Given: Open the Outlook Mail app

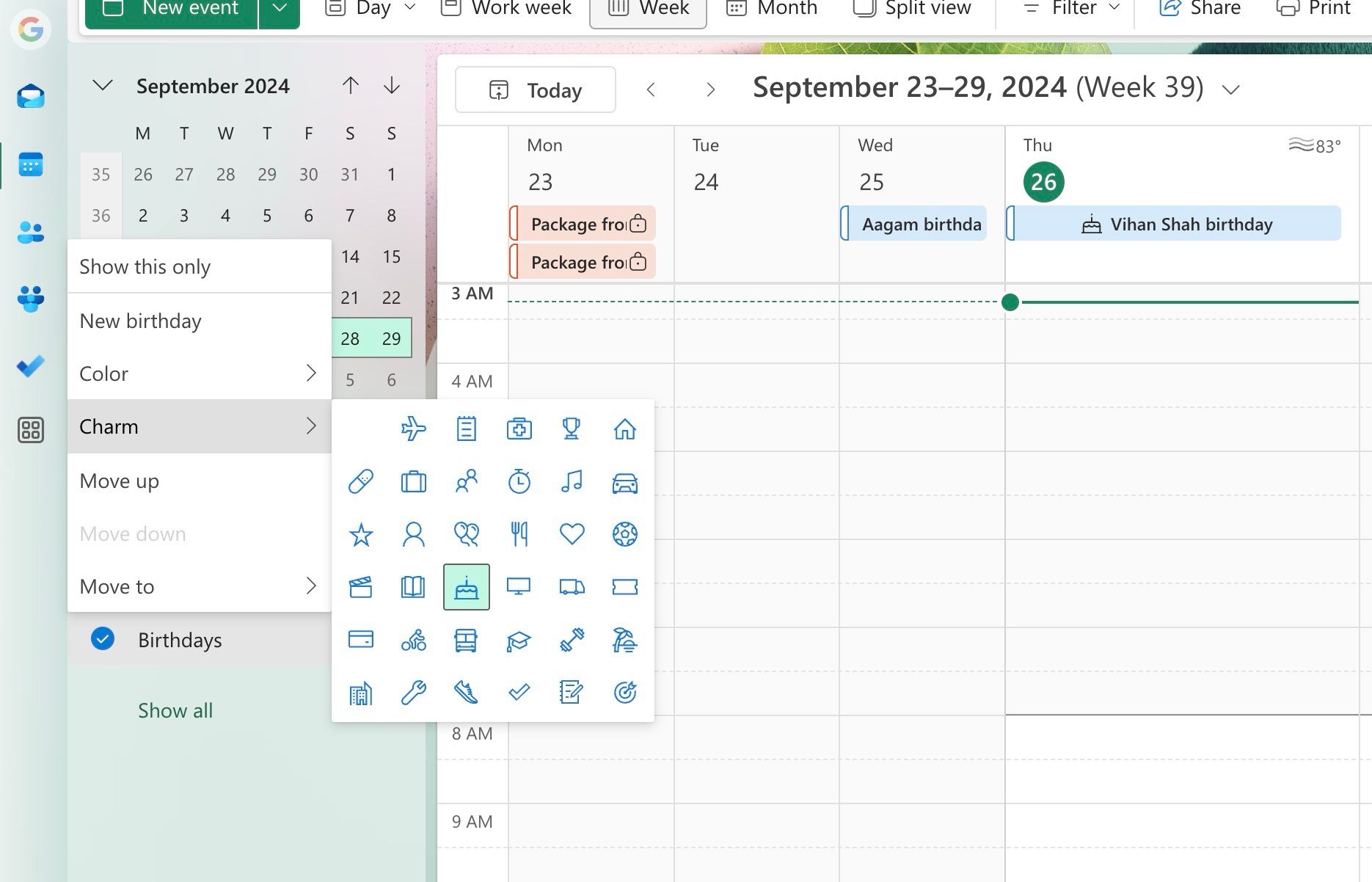Looking at the screenshot, I should point(31,96).
